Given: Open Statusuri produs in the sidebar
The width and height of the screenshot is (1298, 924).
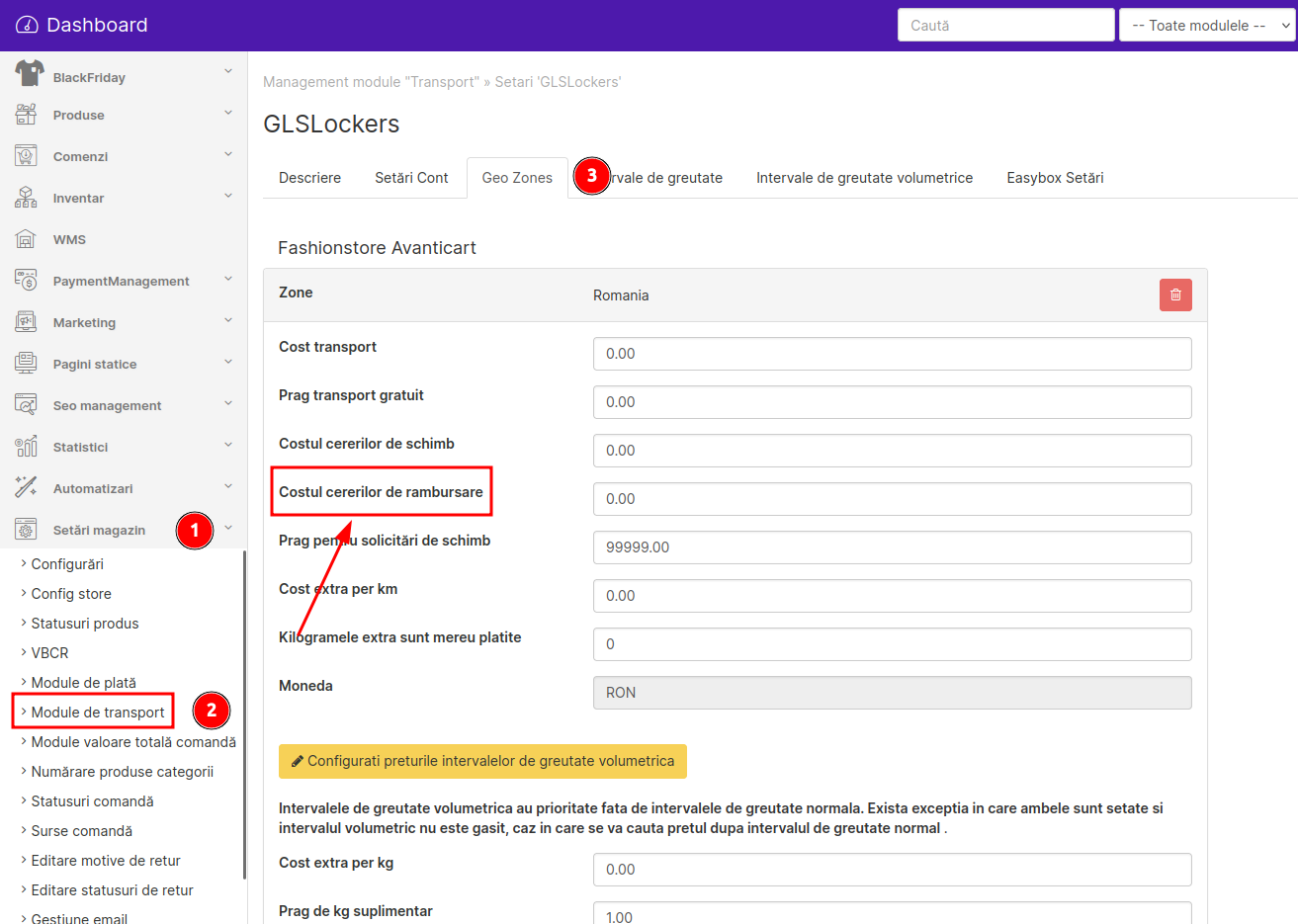Looking at the screenshot, I should pos(85,624).
